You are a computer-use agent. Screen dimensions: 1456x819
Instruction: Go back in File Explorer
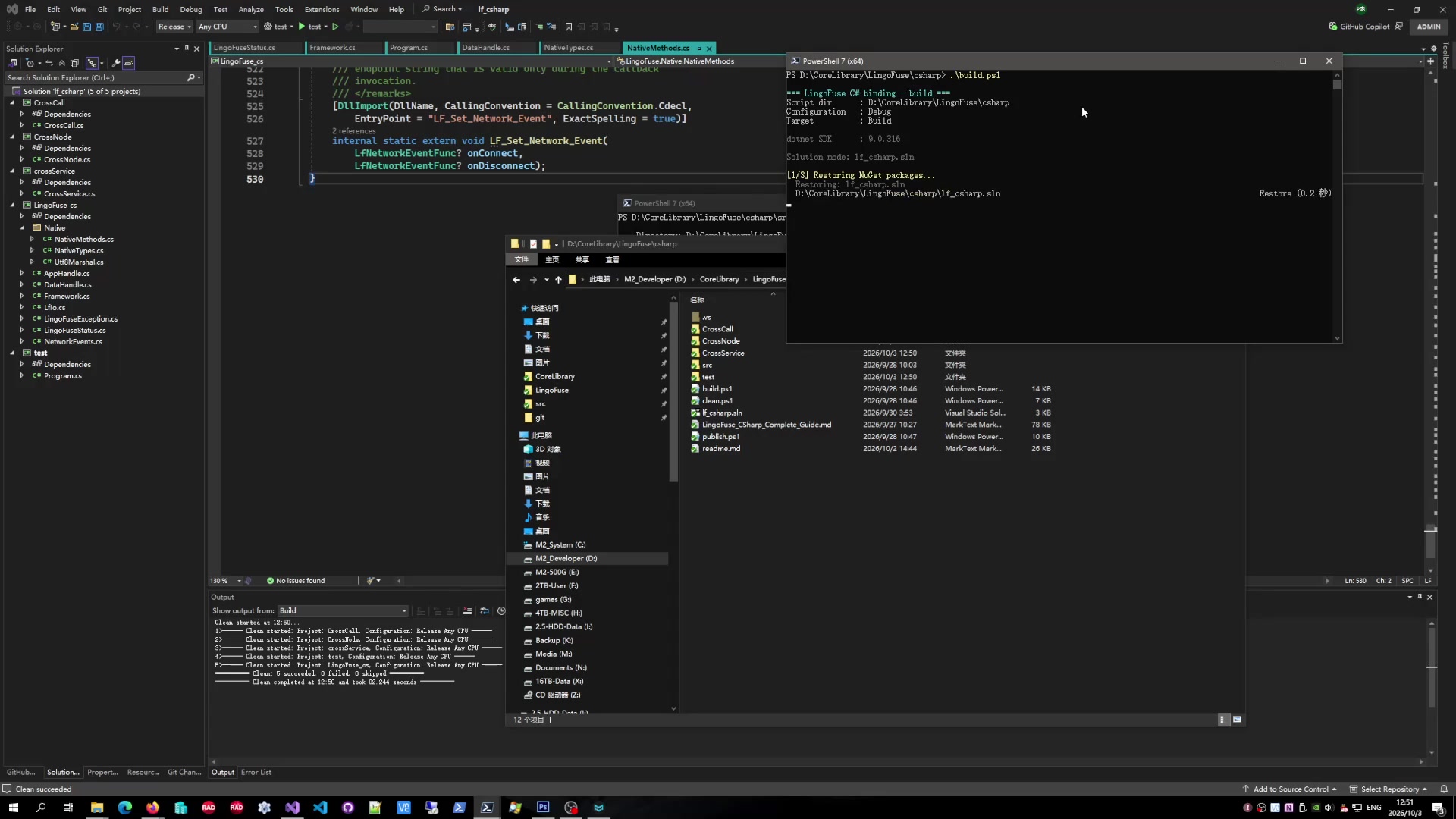click(516, 280)
